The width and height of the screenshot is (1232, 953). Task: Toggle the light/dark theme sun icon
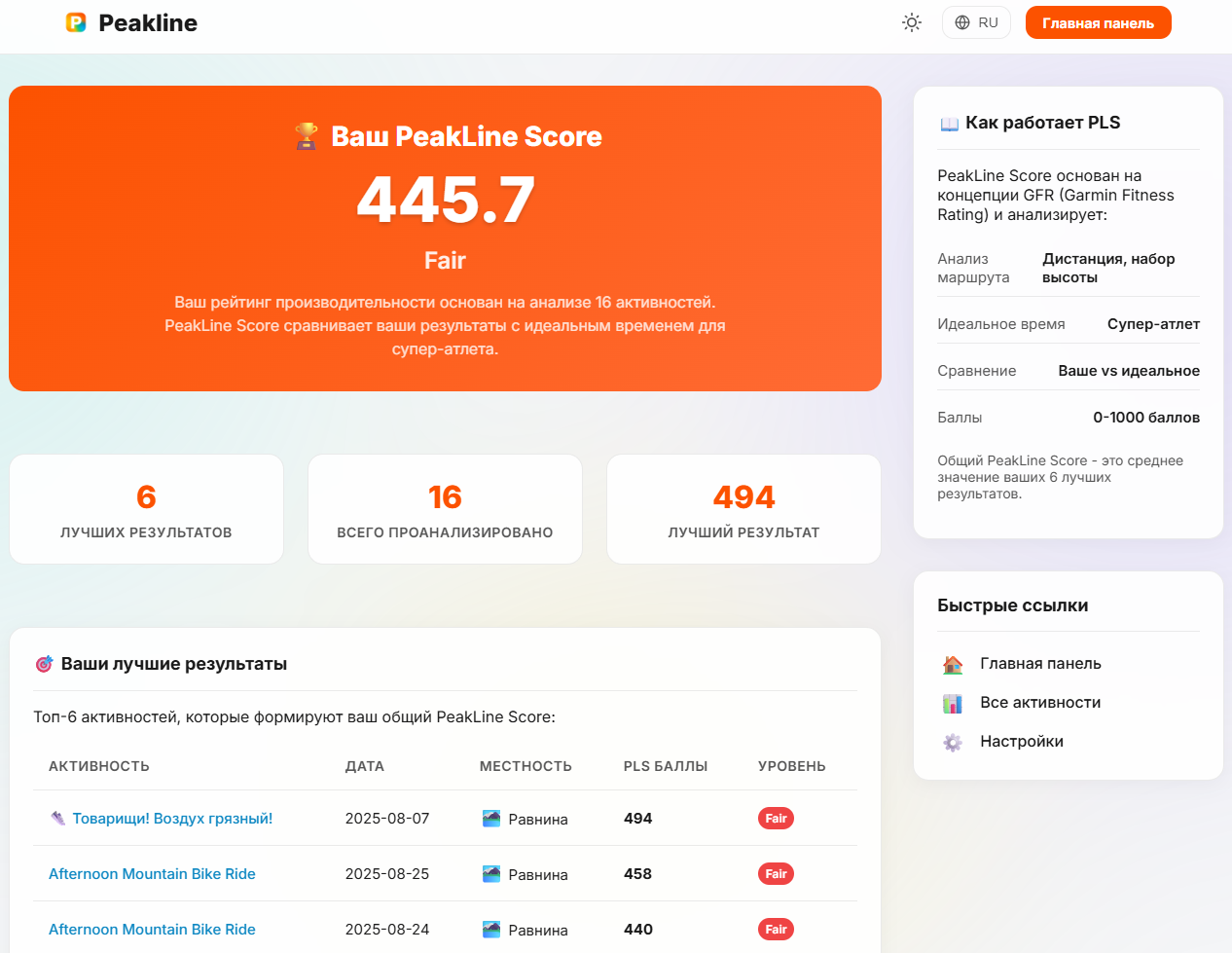911,22
